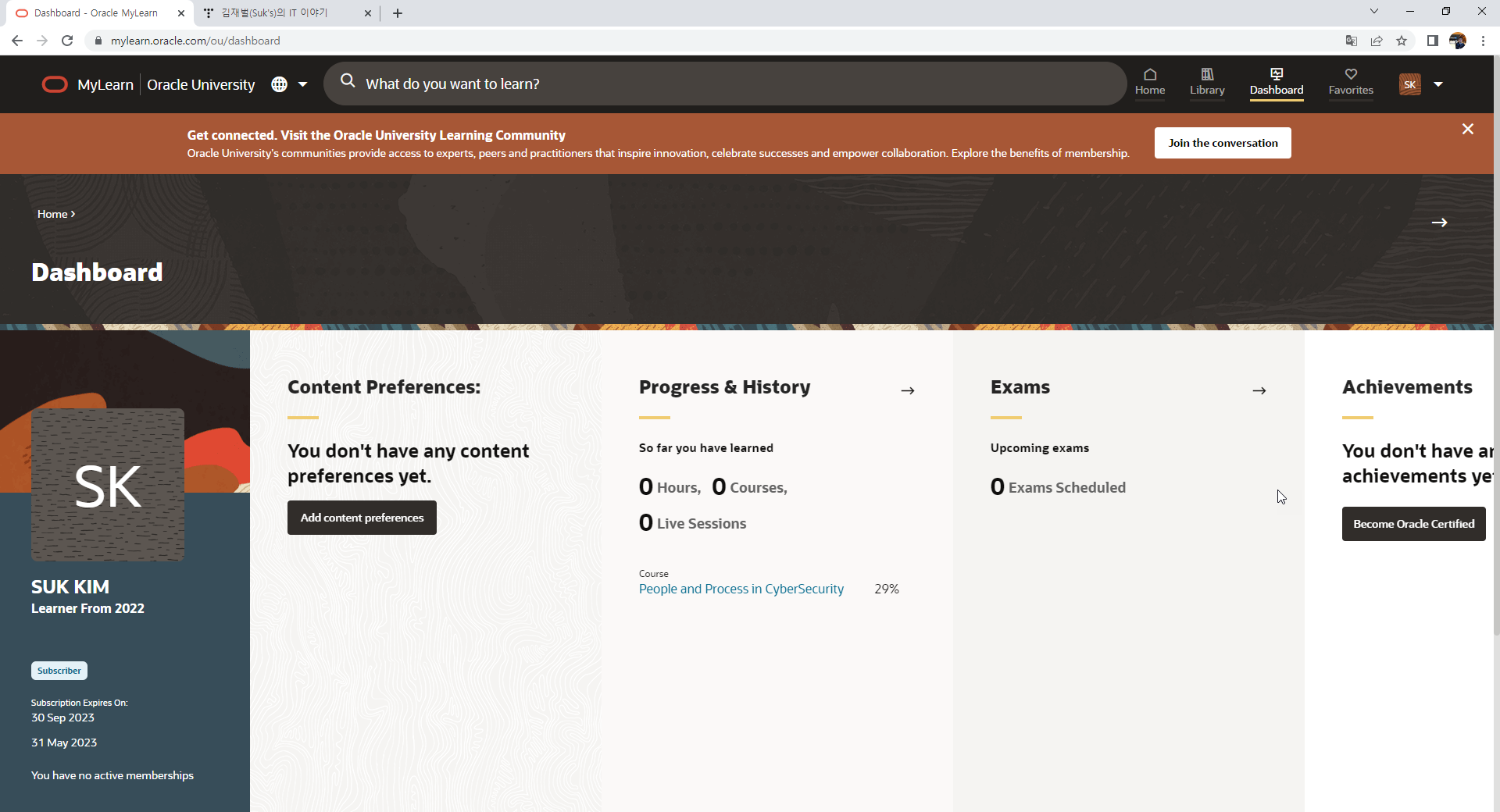Viewport: 1500px width, 812px height.
Task: Bookmark this page with the star
Action: tap(1402, 41)
